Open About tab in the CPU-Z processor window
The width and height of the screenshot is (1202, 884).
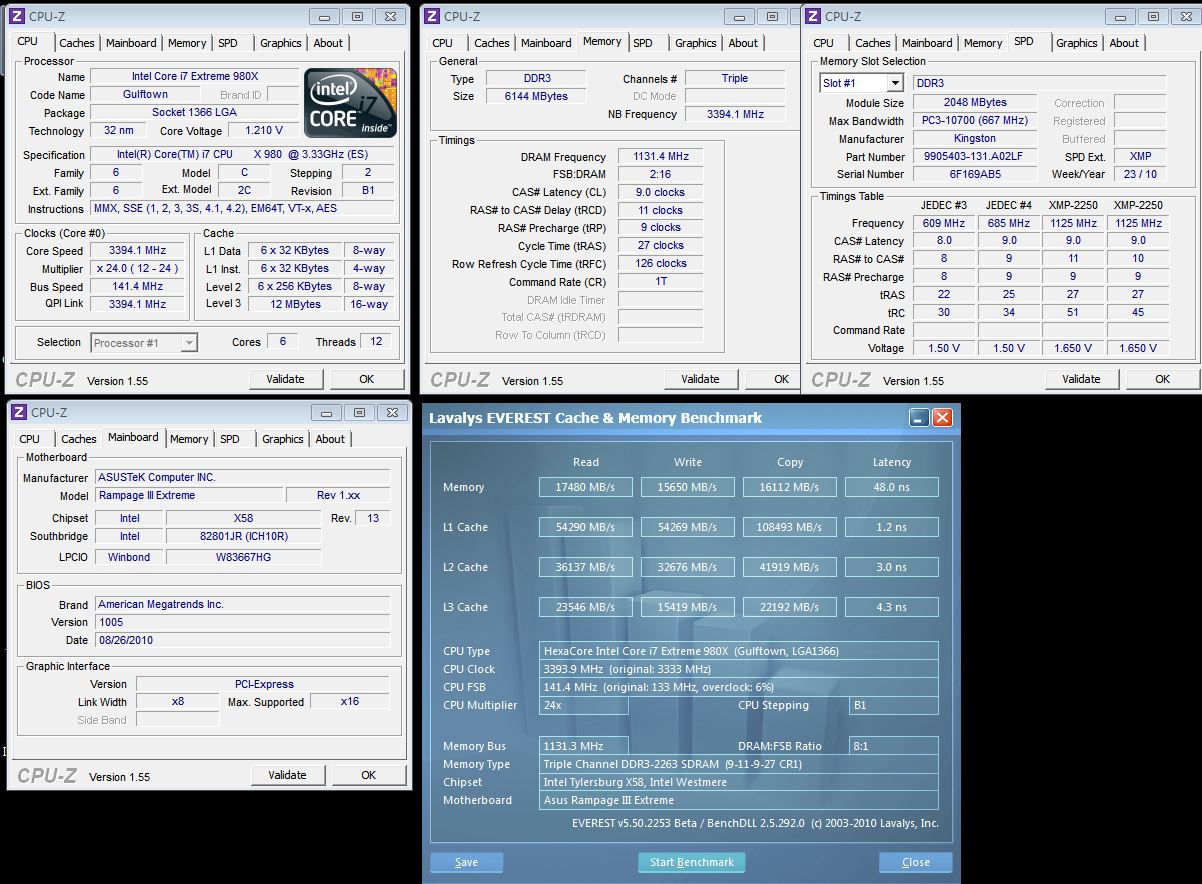[x=328, y=43]
